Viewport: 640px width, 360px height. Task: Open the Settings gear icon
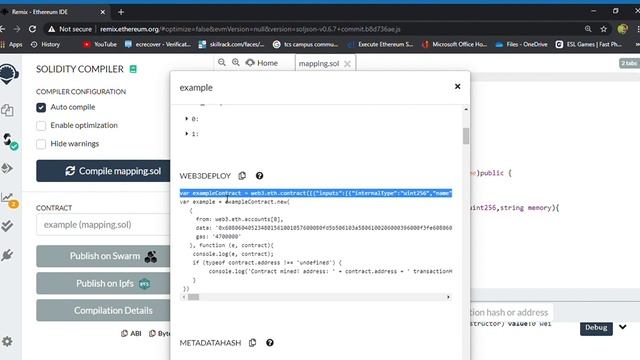7,342
